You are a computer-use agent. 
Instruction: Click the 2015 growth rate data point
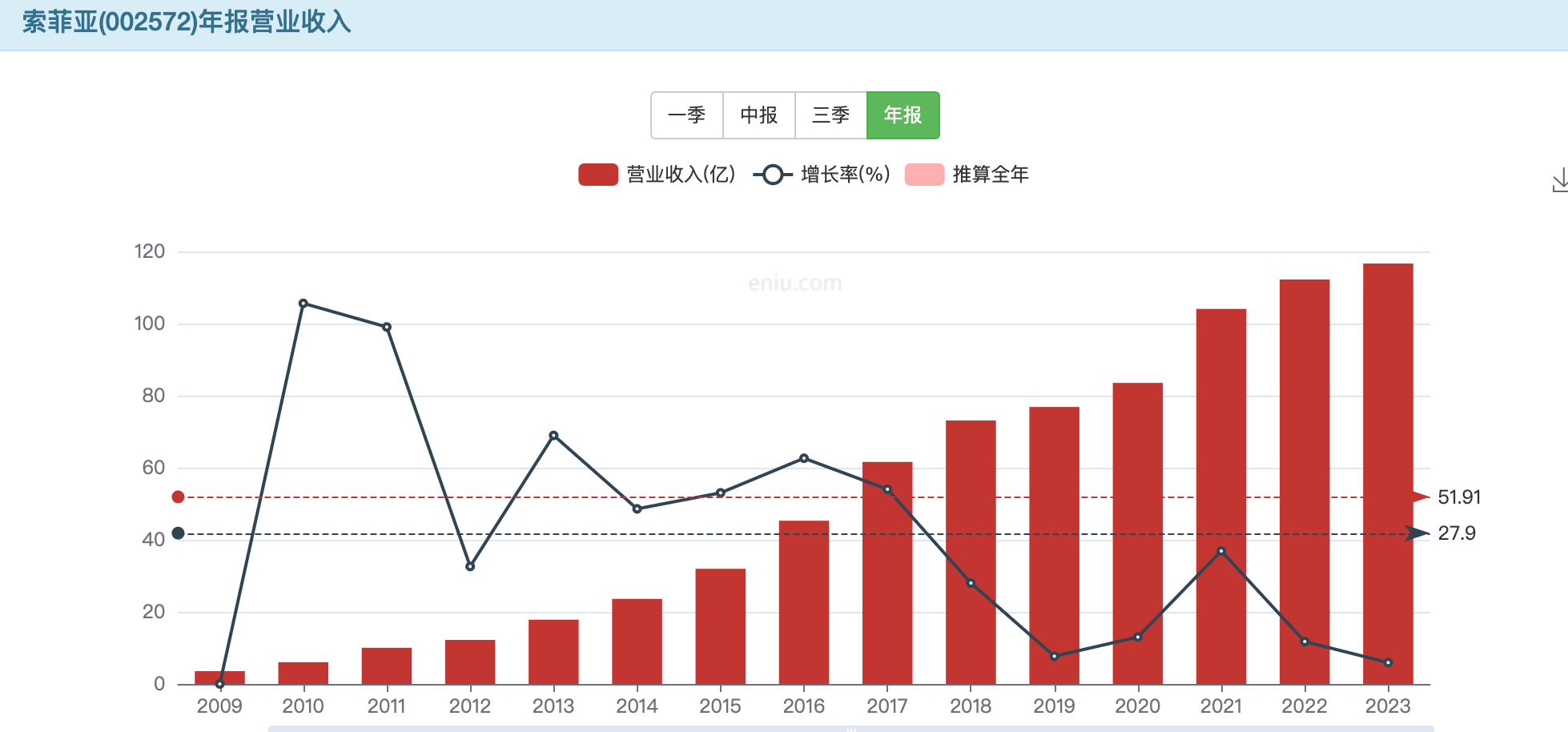721,493
